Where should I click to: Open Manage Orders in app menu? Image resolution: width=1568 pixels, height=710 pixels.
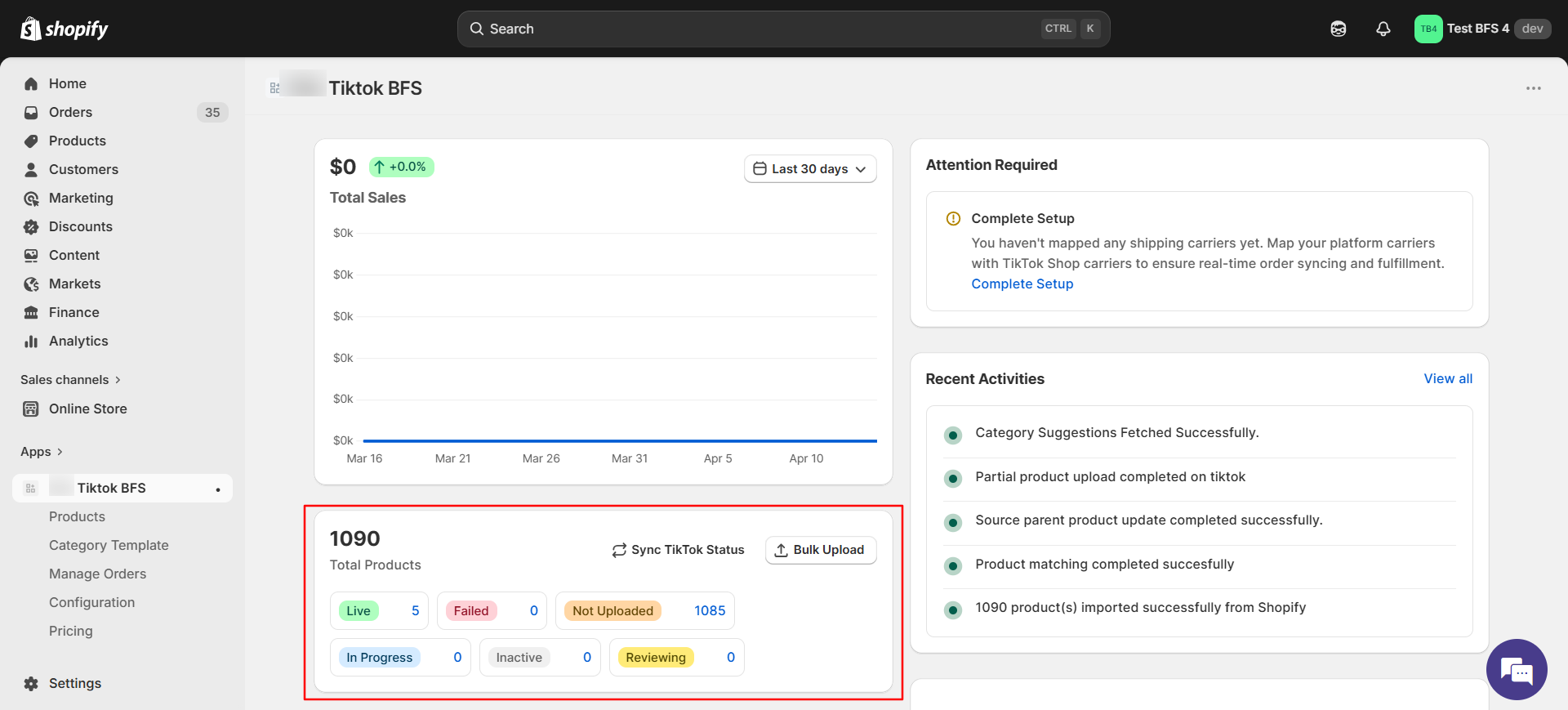click(97, 574)
